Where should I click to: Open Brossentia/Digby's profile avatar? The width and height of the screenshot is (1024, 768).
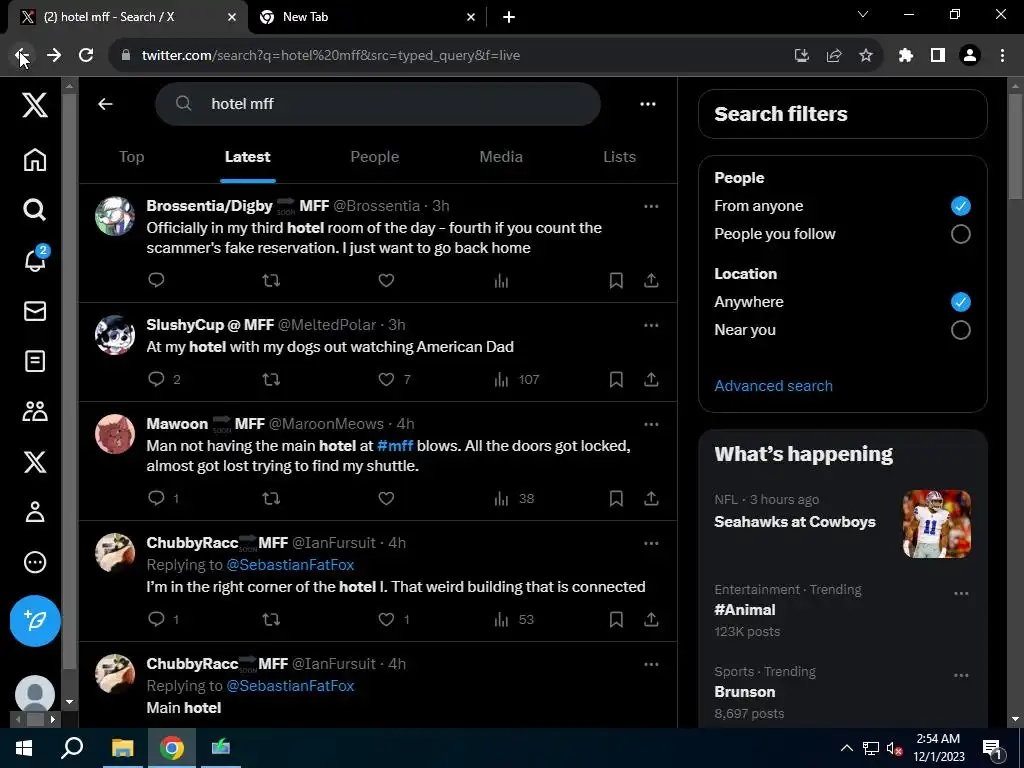coord(115,216)
